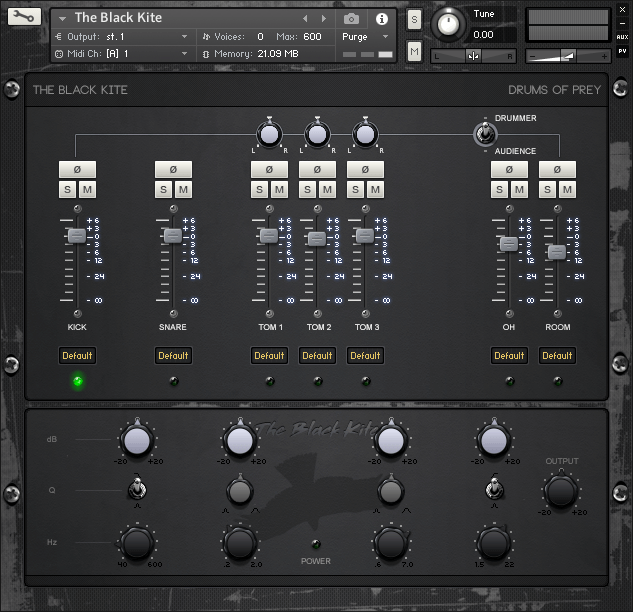633x612 pixels.
Task: Open the Midi Ch selector dropdown
Action: [184, 53]
